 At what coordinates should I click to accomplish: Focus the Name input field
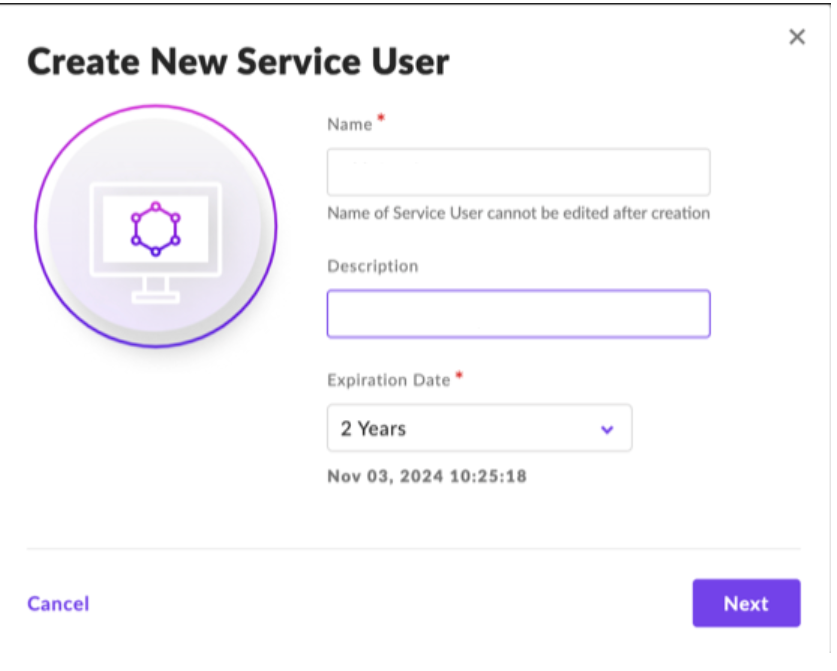pos(518,172)
